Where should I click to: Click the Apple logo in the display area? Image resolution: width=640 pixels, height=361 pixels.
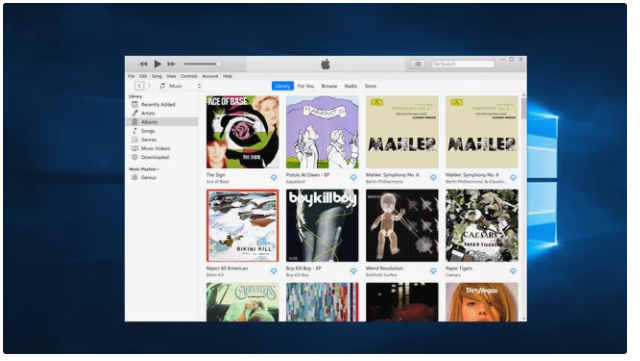pyautogui.click(x=325, y=64)
